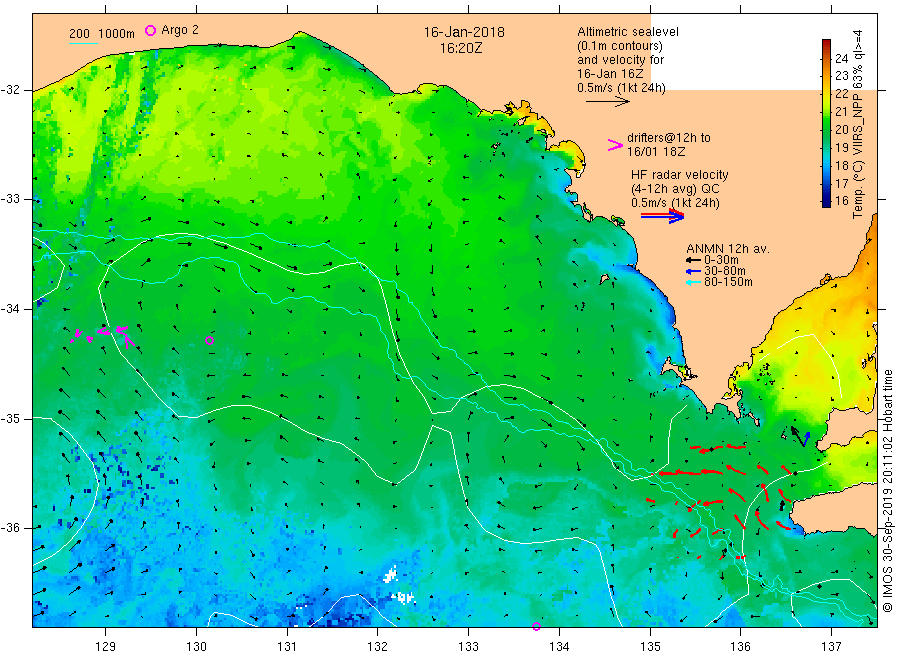
Task: Click the 131 longitude axis label
Action: (x=287, y=646)
